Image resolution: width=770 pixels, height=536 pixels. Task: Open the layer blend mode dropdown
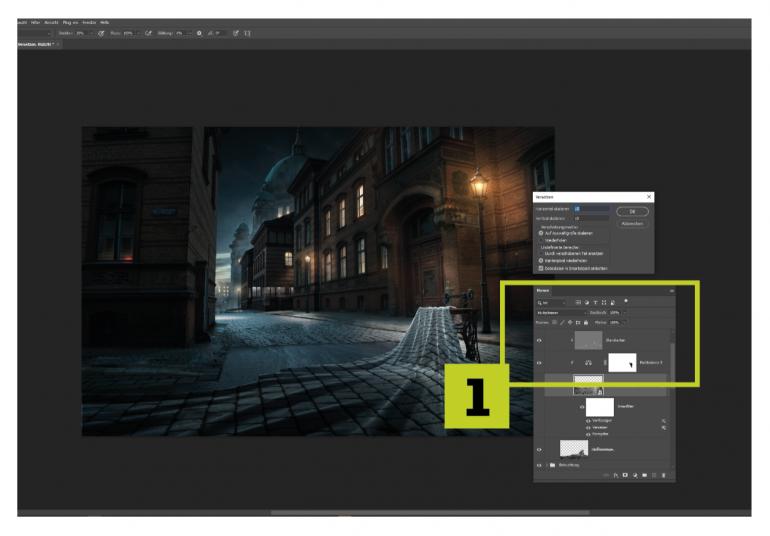pyautogui.click(x=562, y=313)
